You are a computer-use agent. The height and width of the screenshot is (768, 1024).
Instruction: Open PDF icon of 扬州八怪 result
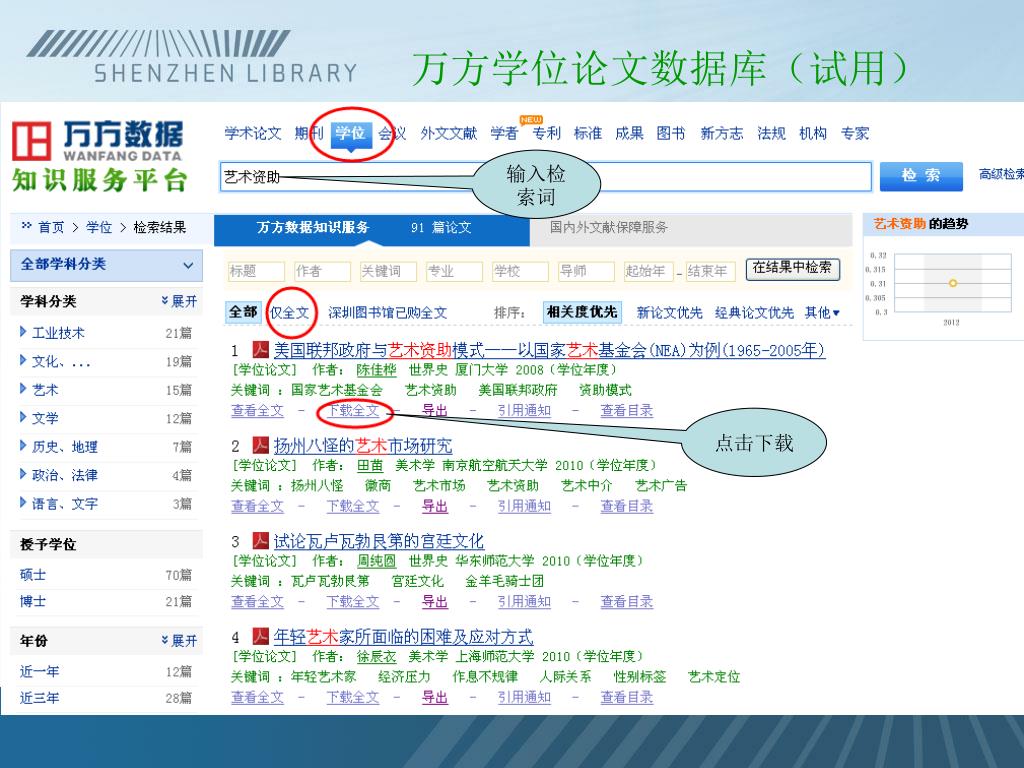pos(261,445)
